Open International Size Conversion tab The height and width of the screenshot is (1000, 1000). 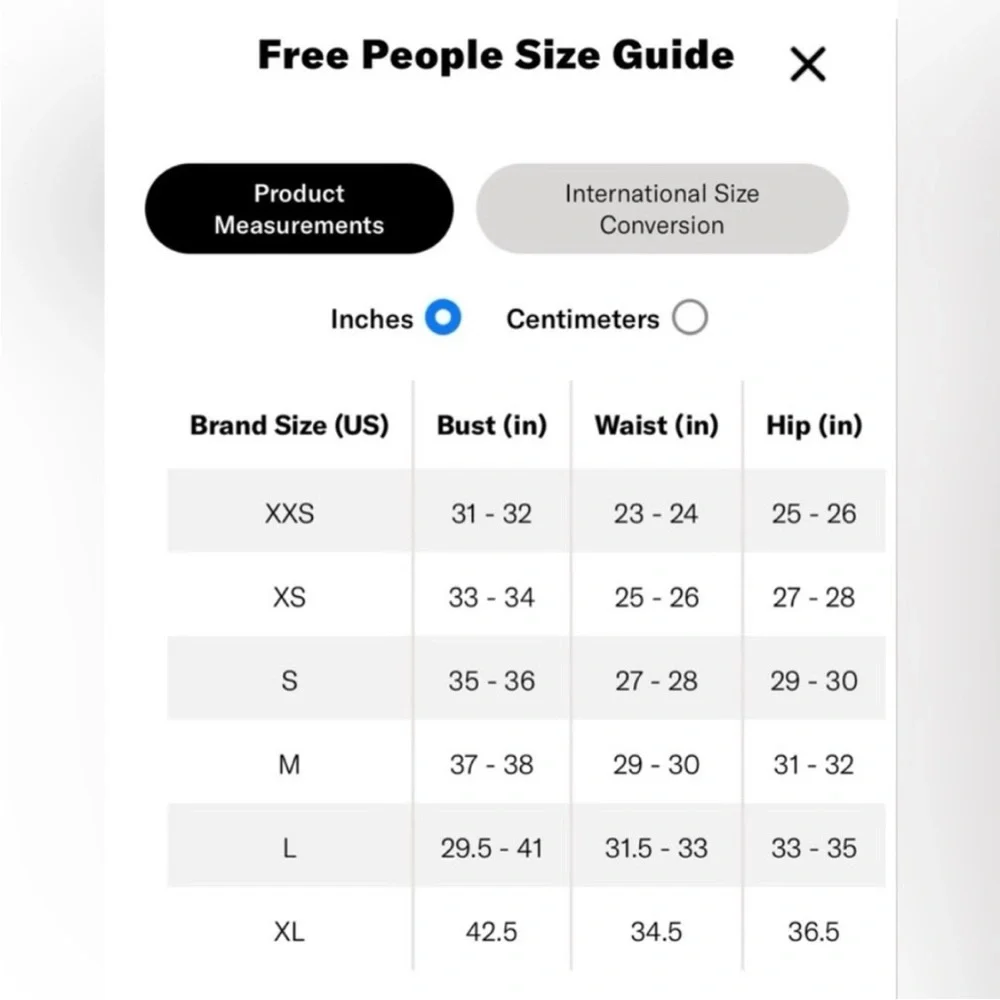662,209
